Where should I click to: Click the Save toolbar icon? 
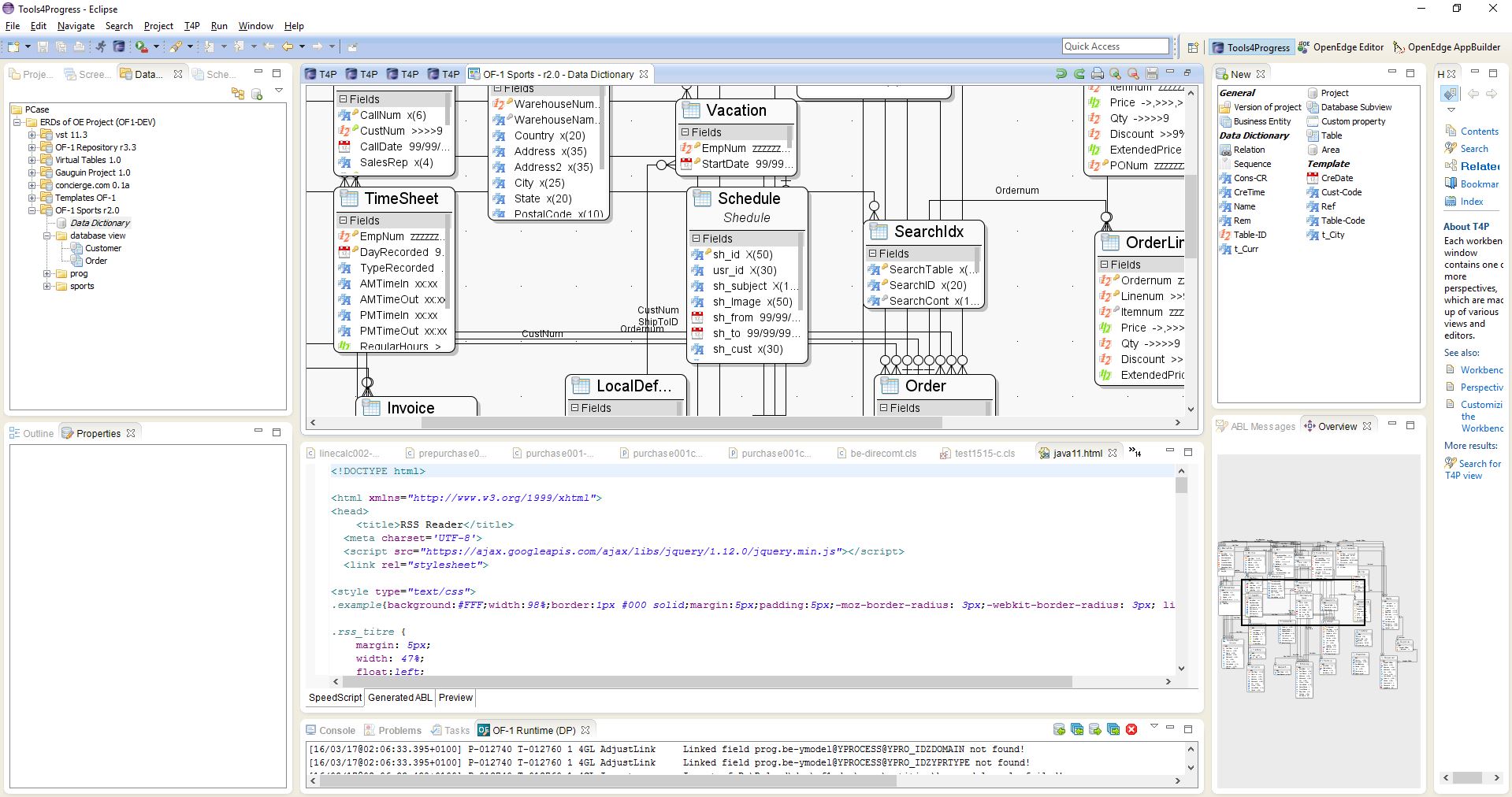click(x=43, y=46)
